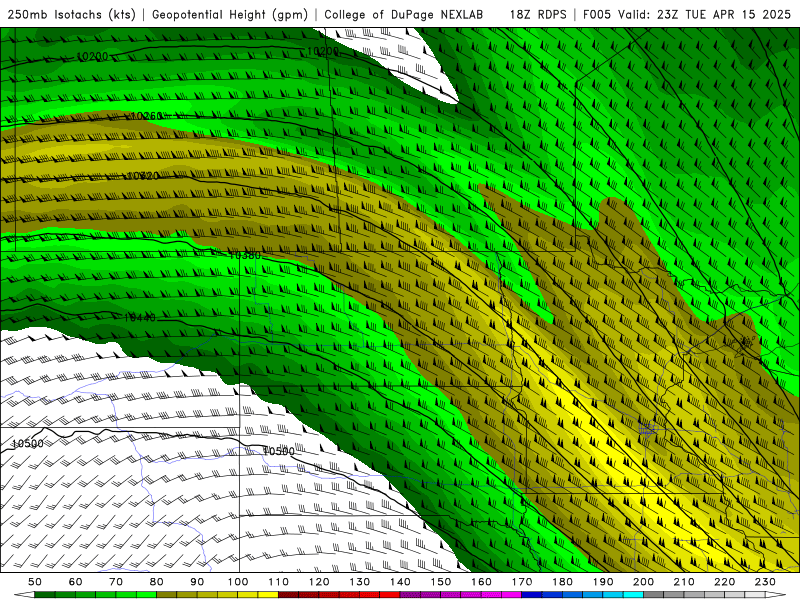Click the 130 kt legend number

point(360,582)
